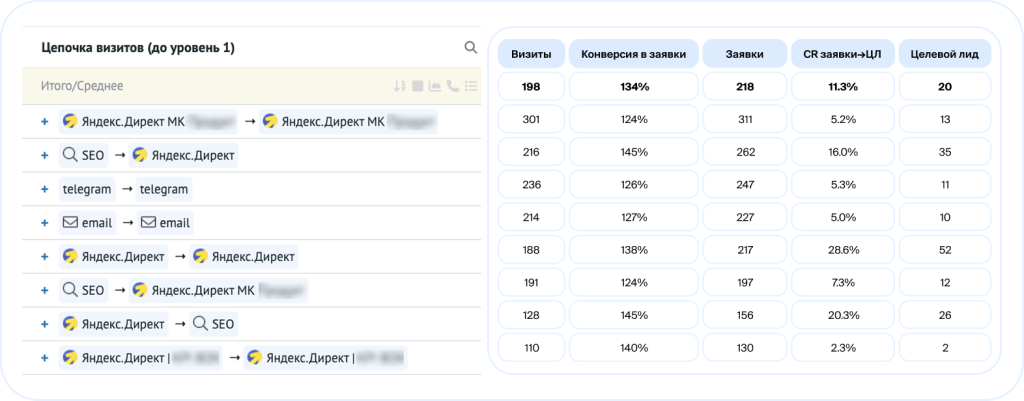Click the 28.6% CR cell
The image size is (1024, 401).
pos(843,256)
